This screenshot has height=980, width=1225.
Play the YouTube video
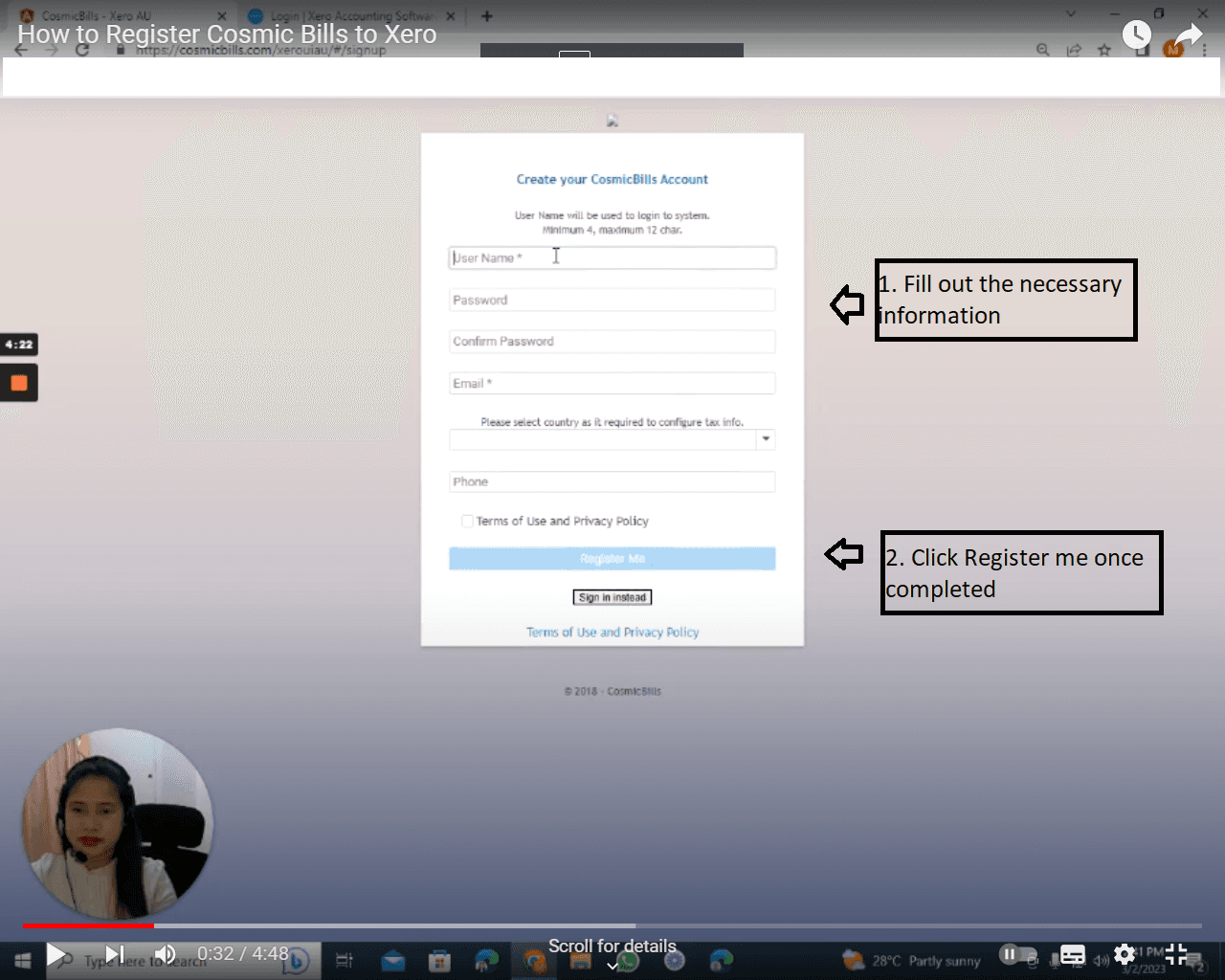coord(56,954)
